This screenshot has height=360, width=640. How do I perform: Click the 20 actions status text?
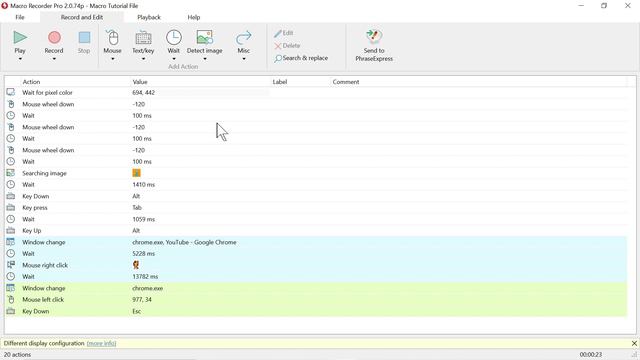17,354
